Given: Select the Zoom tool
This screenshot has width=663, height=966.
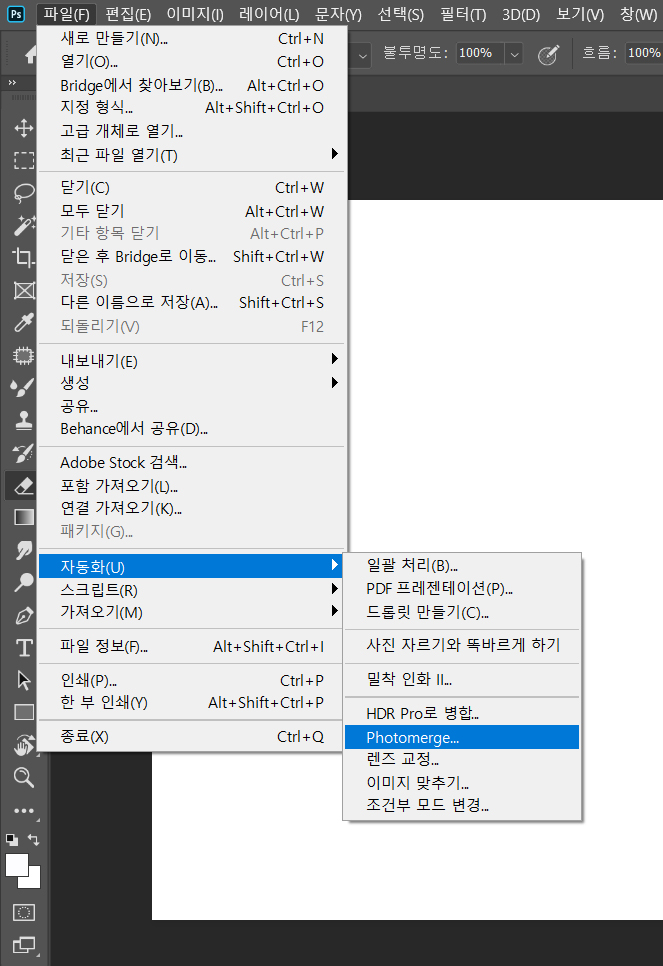Looking at the screenshot, I should [23, 777].
